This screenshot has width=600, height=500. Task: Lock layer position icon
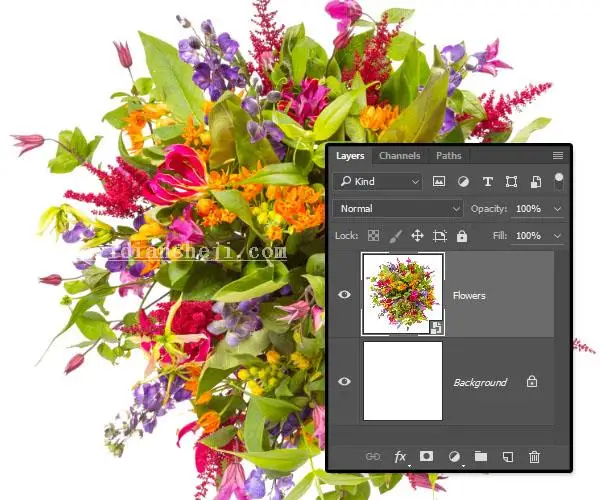pyautogui.click(x=417, y=236)
